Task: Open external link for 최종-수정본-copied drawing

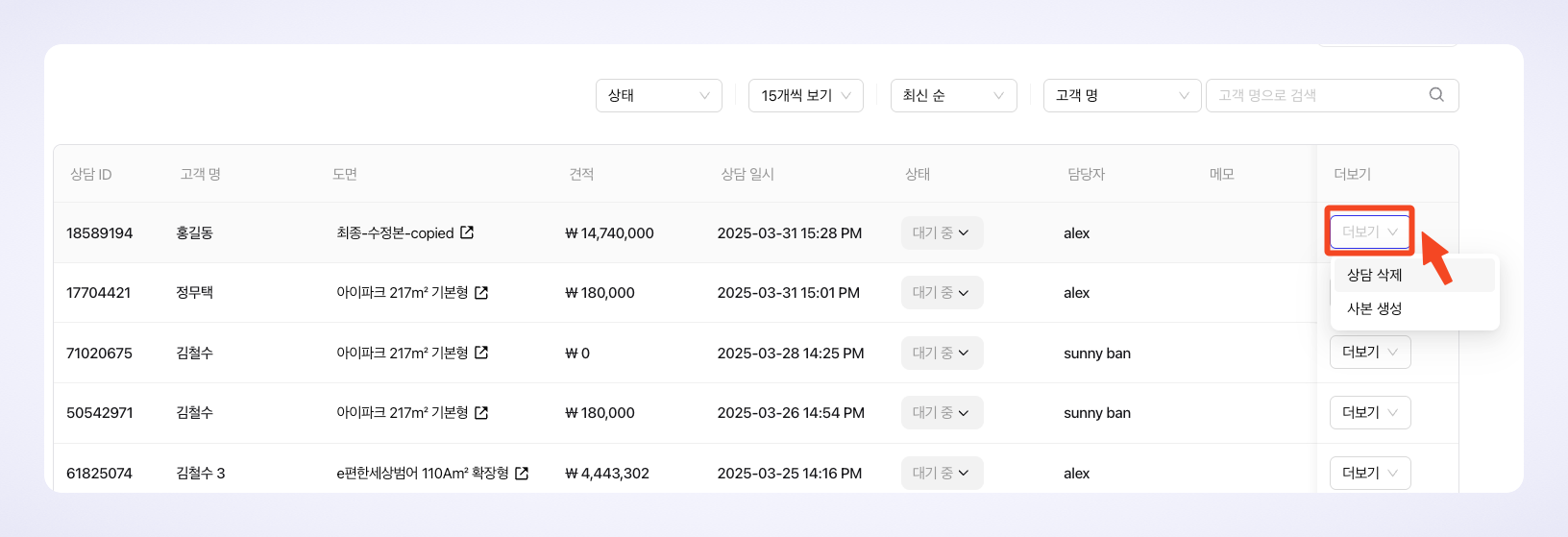Action: point(467,232)
